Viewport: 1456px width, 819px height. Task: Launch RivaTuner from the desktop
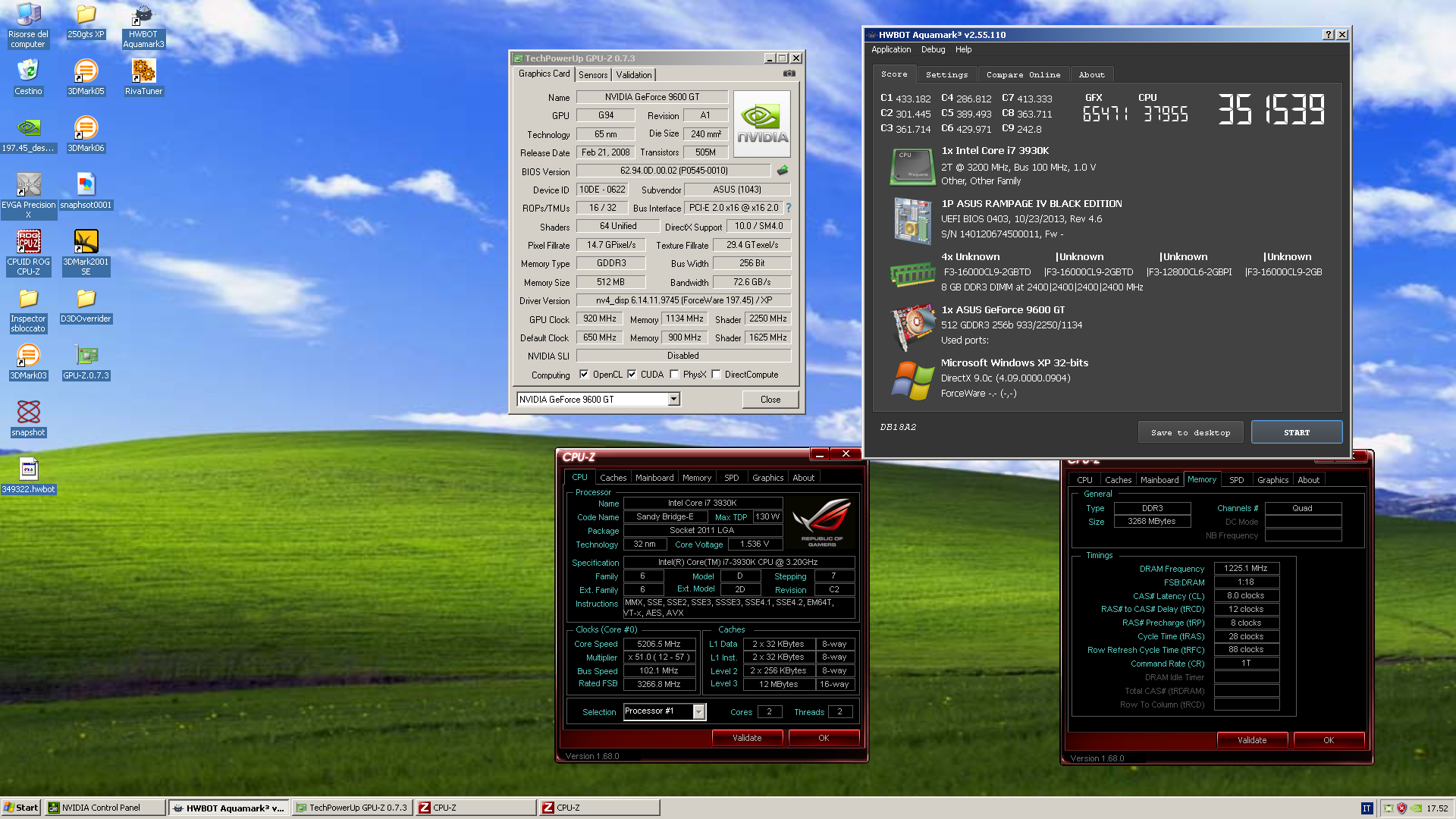tap(143, 77)
